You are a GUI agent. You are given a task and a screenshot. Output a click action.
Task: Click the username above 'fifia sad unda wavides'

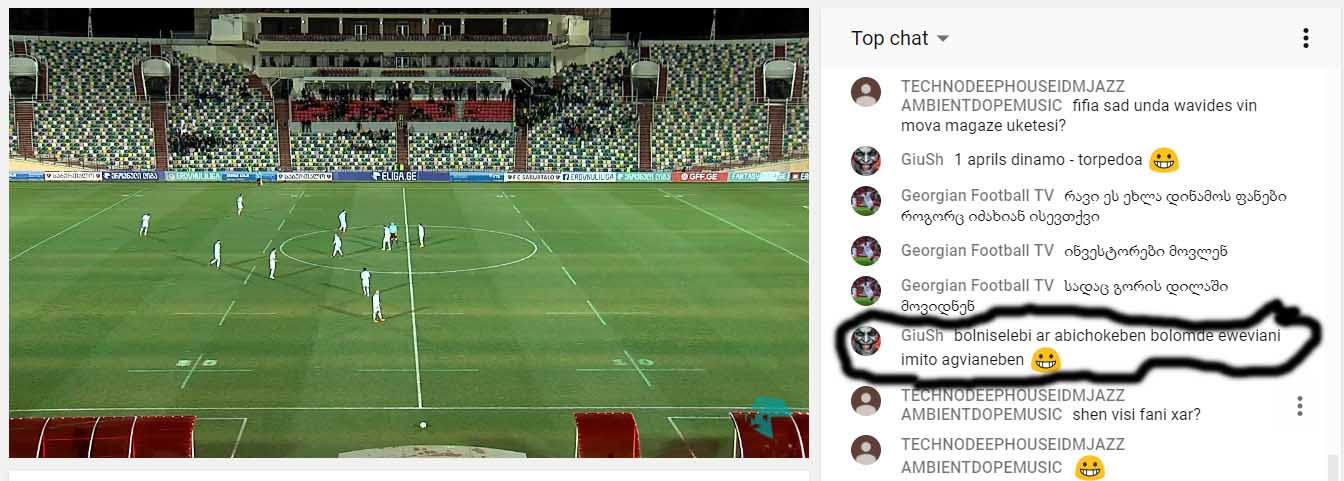pyautogui.click(x=1012, y=95)
